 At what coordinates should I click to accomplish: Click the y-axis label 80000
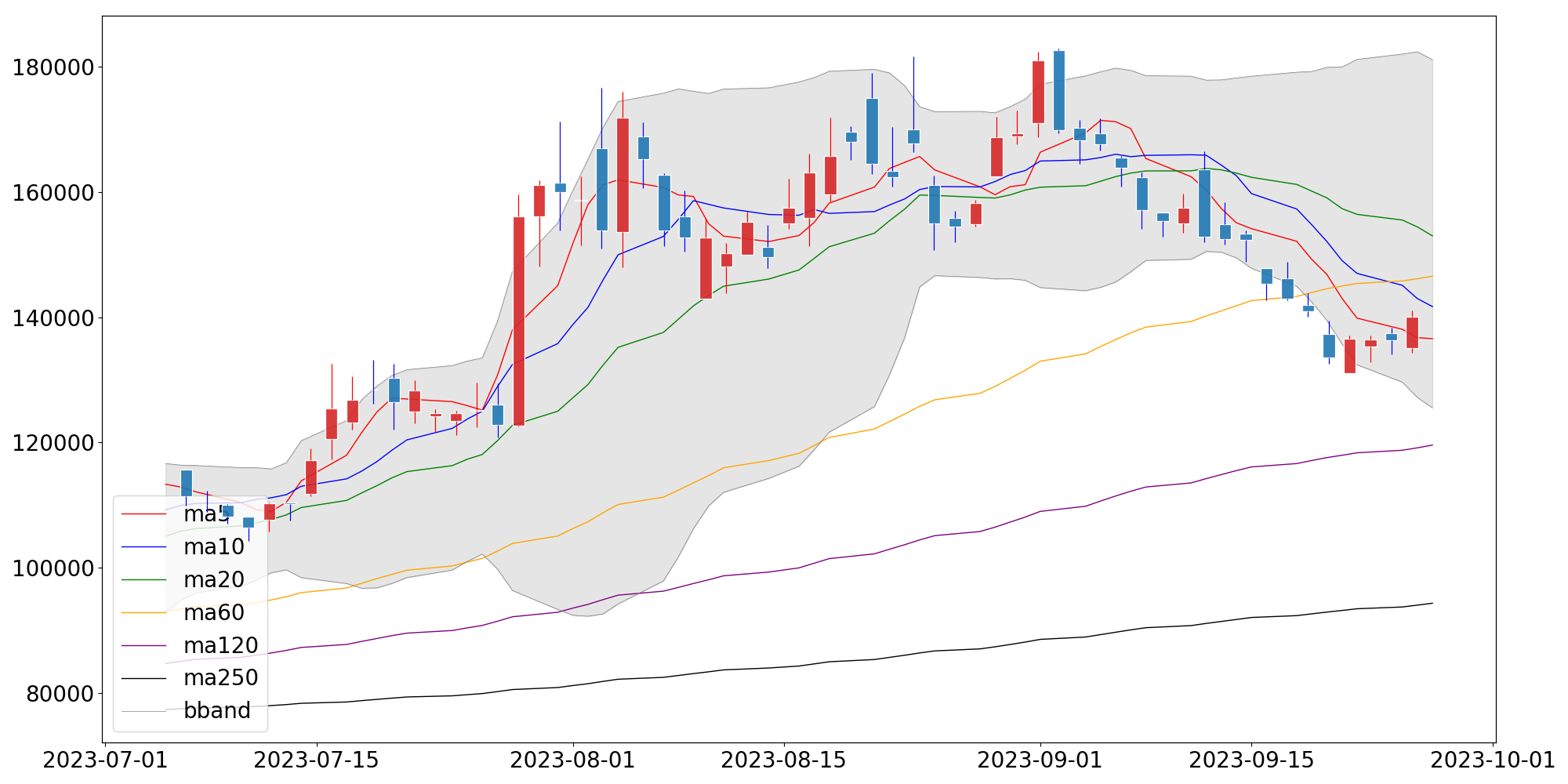(61, 694)
